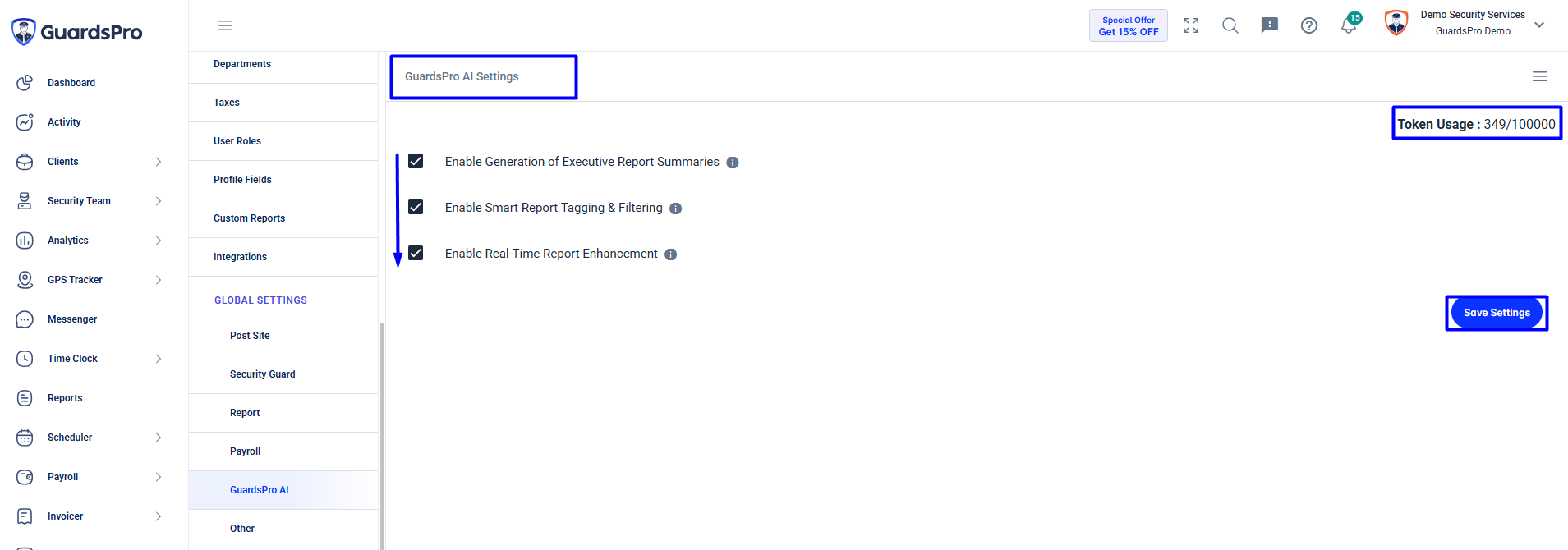Click the GuardsPro Demo username text
The image size is (1568, 550).
[1473, 31]
